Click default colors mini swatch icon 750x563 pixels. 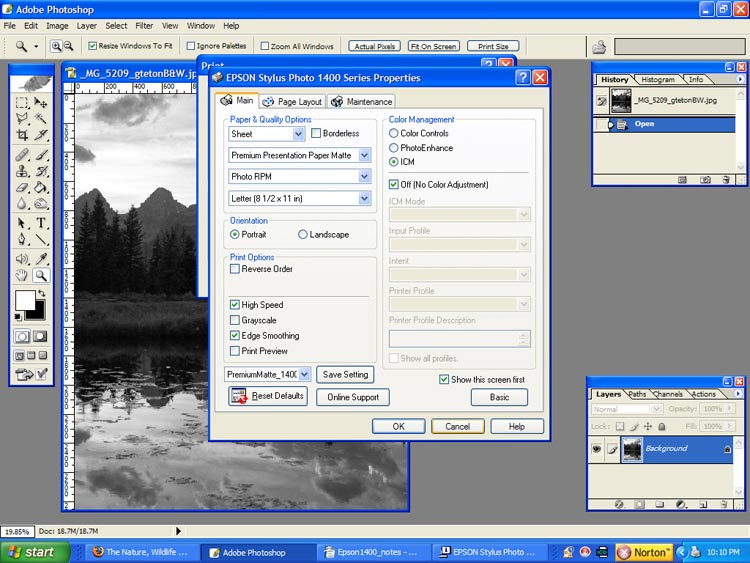click(x=18, y=317)
